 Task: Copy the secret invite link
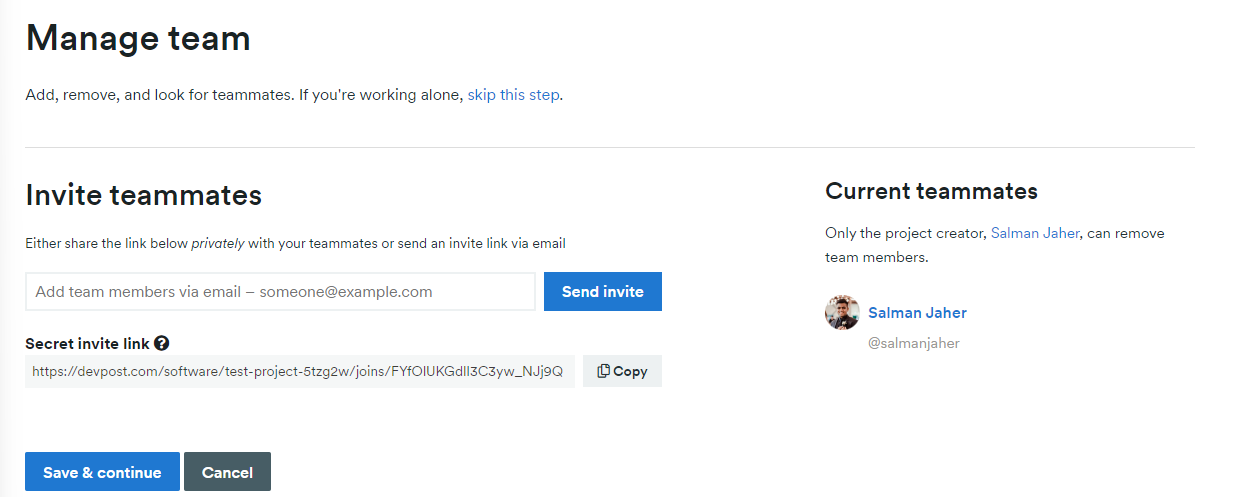coord(622,371)
